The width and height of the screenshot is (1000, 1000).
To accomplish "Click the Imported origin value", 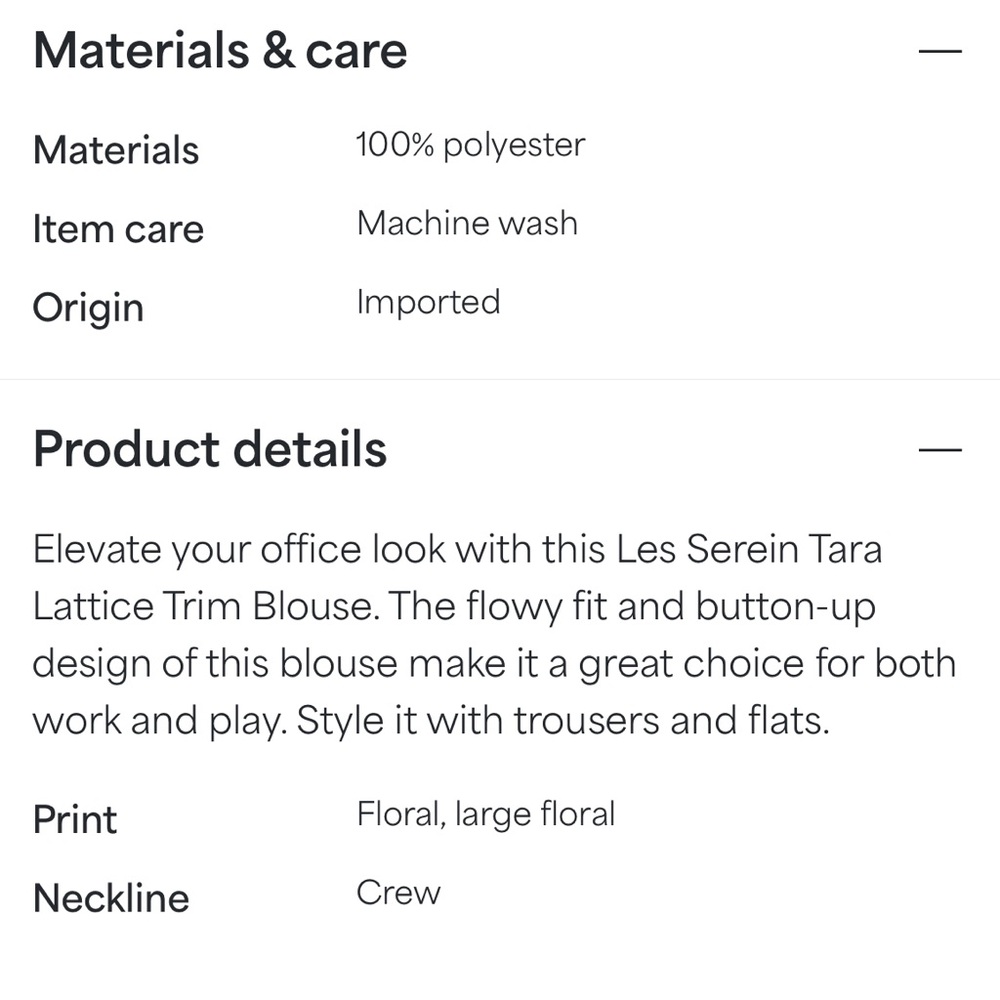I will click(428, 302).
